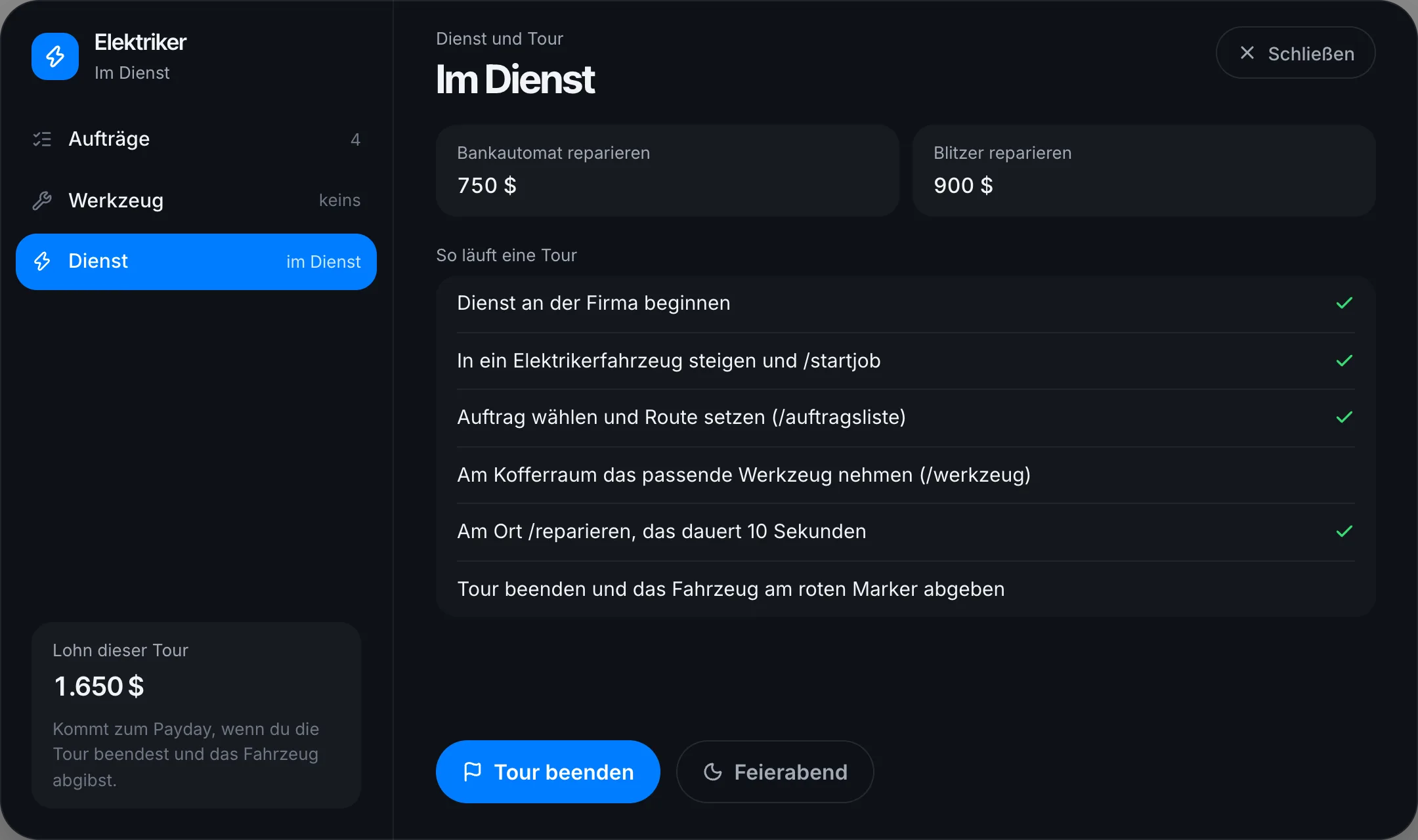Click the flag icon on Tour beenden
This screenshot has width=1418, height=840.
click(473, 772)
